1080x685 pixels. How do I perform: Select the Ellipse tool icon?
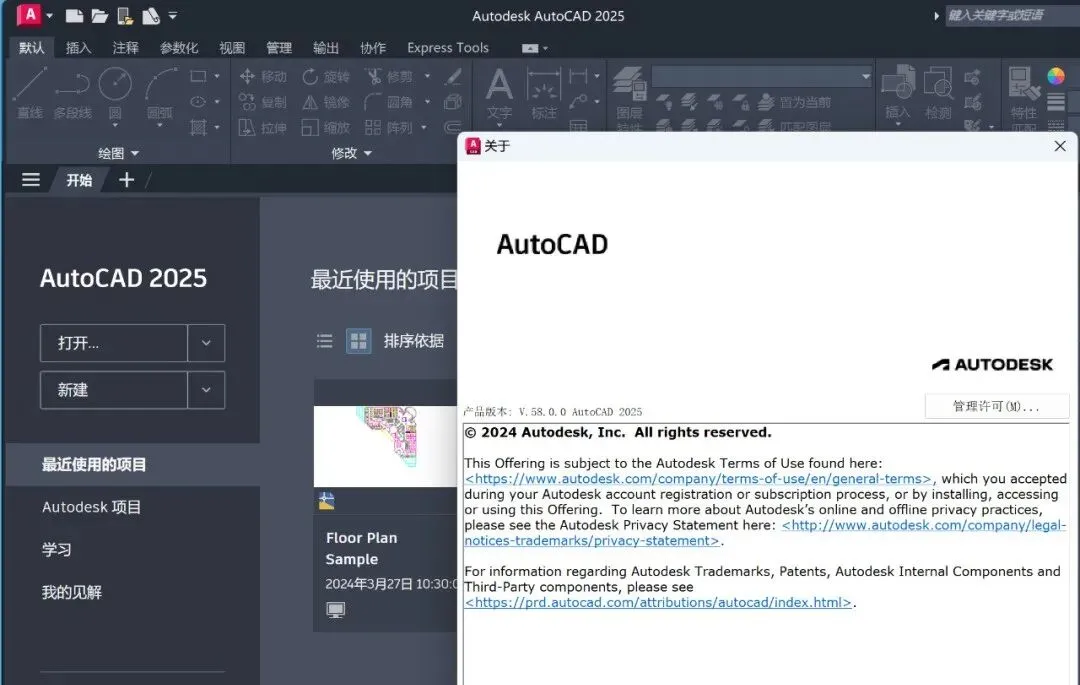coord(198,102)
